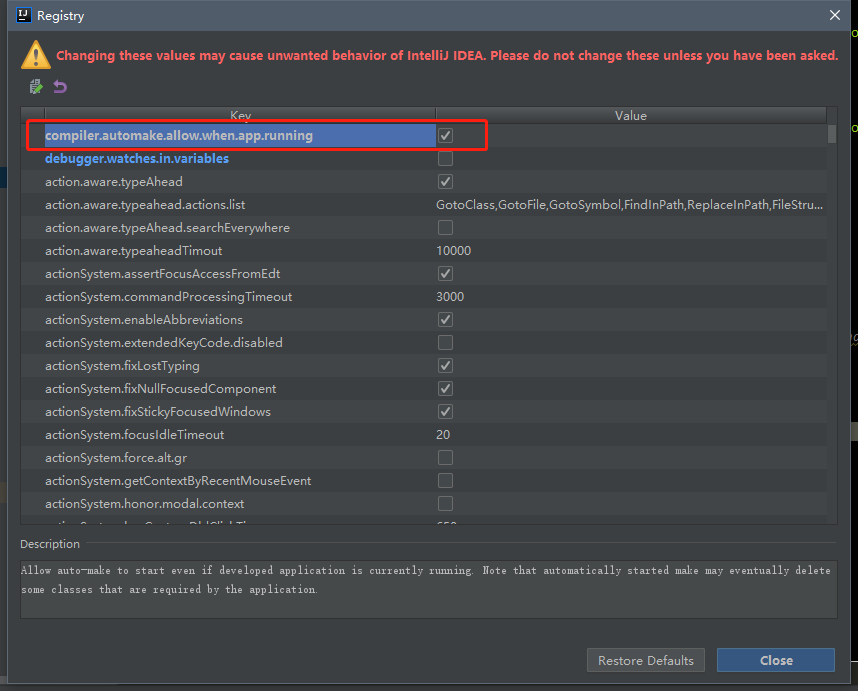
Task: Click the 3000 value cell
Action: pos(450,296)
